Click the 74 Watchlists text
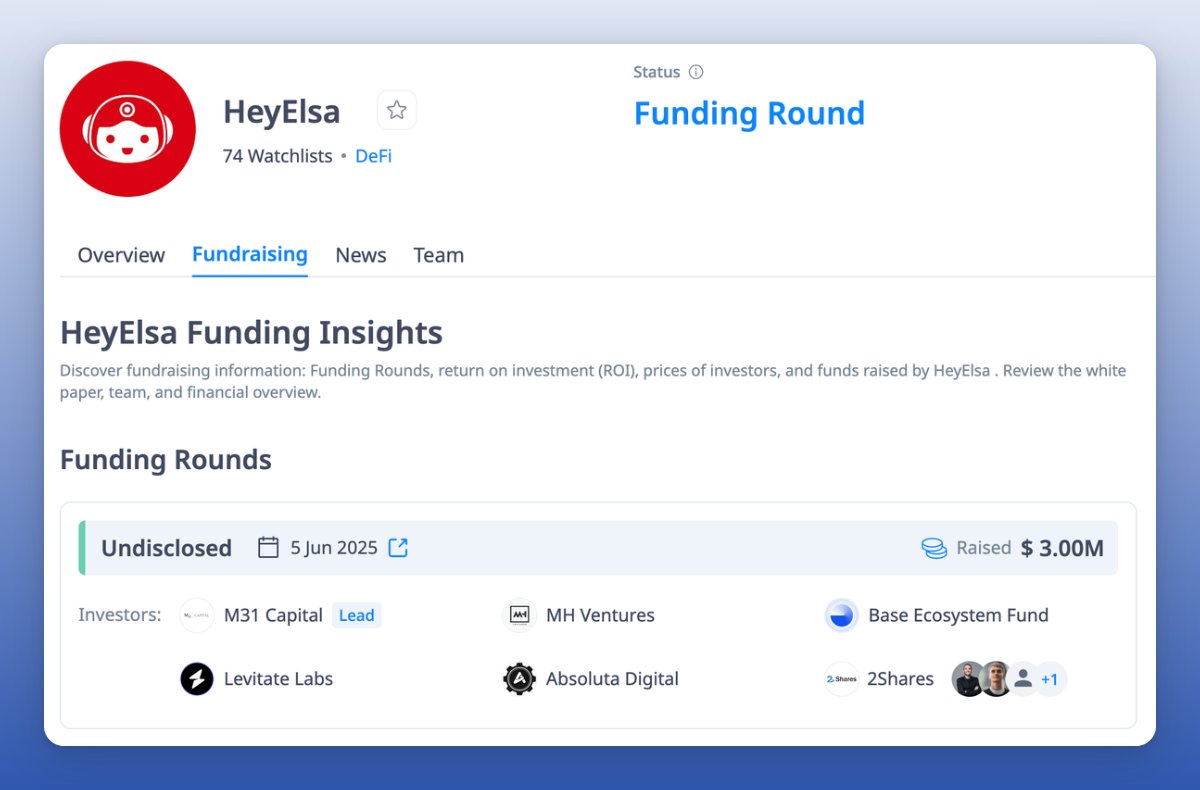1200x790 pixels. (x=278, y=156)
